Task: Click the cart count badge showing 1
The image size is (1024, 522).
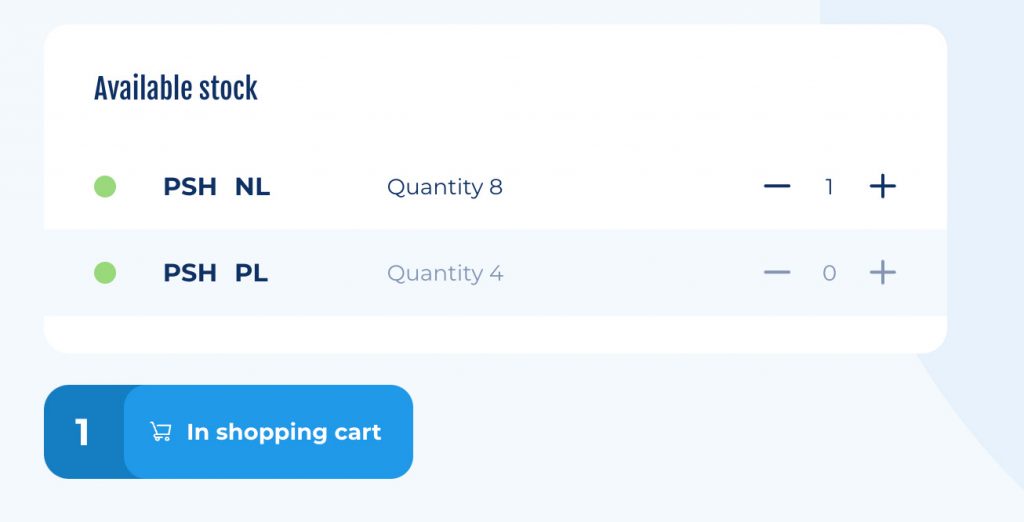Action: [x=82, y=432]
